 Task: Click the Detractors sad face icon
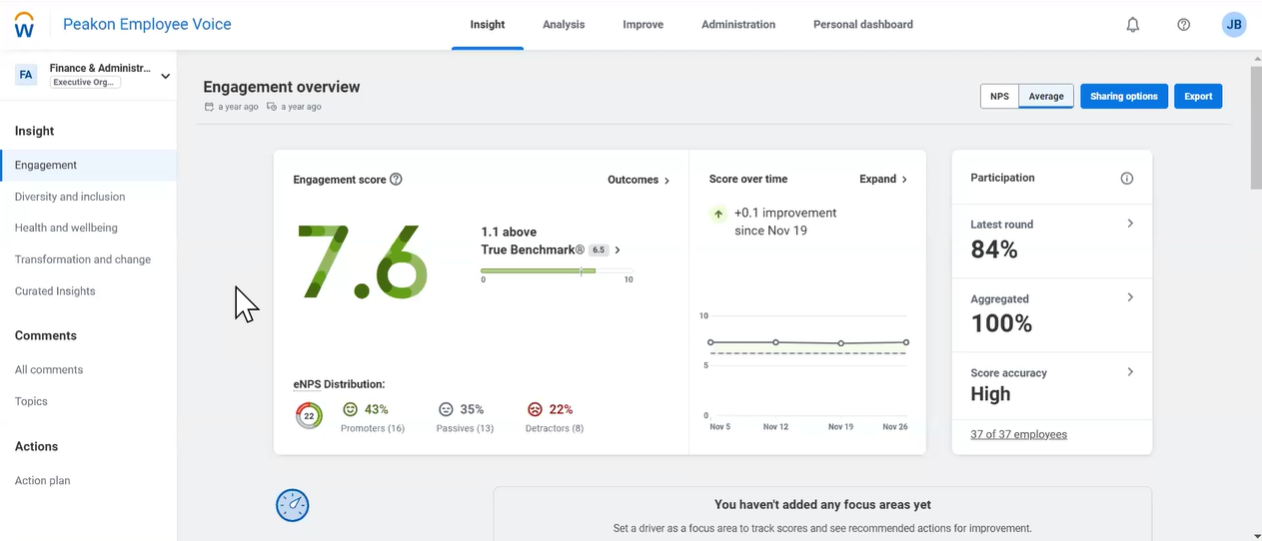pyautogui.click(x=535, y=410)
